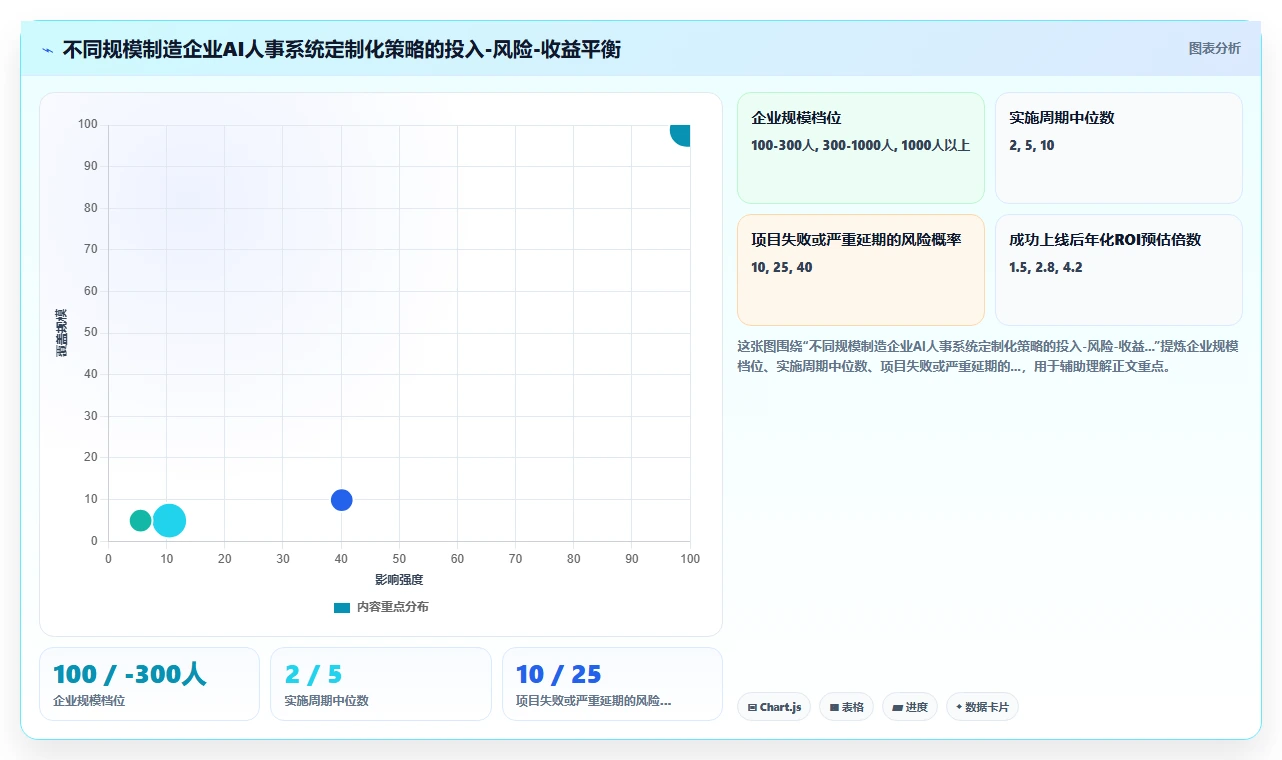Click the 图表分析 label in header

1214,48
